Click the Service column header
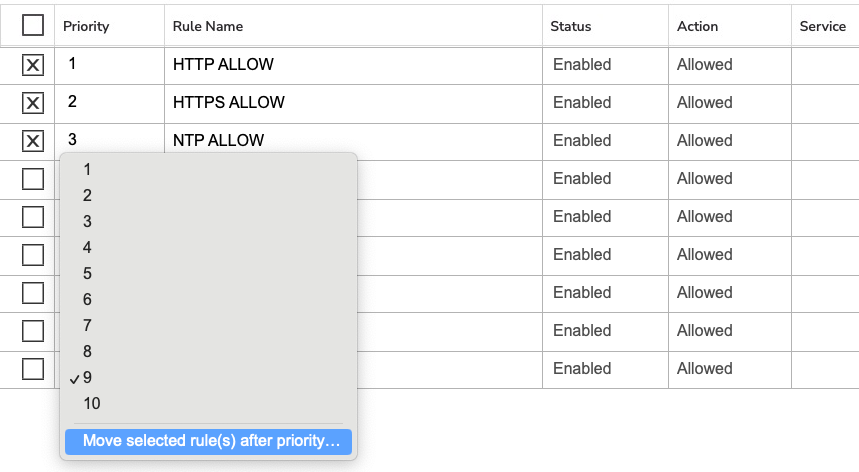 click(x=822, y=26)
